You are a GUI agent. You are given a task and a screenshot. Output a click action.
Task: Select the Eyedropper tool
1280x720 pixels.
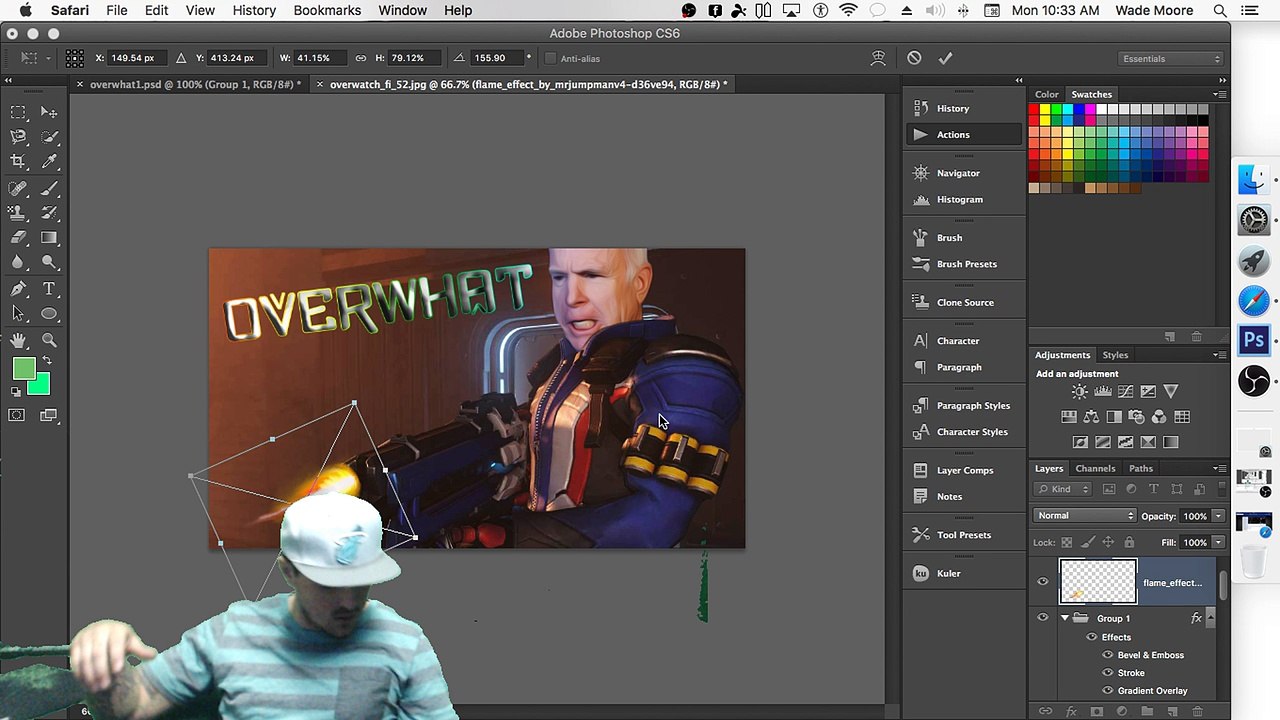coord(49,161)
